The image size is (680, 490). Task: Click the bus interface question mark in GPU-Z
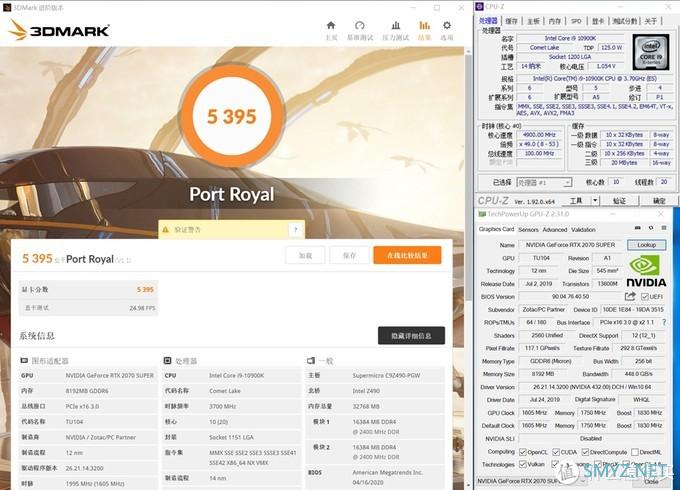[x=664, y=322]
